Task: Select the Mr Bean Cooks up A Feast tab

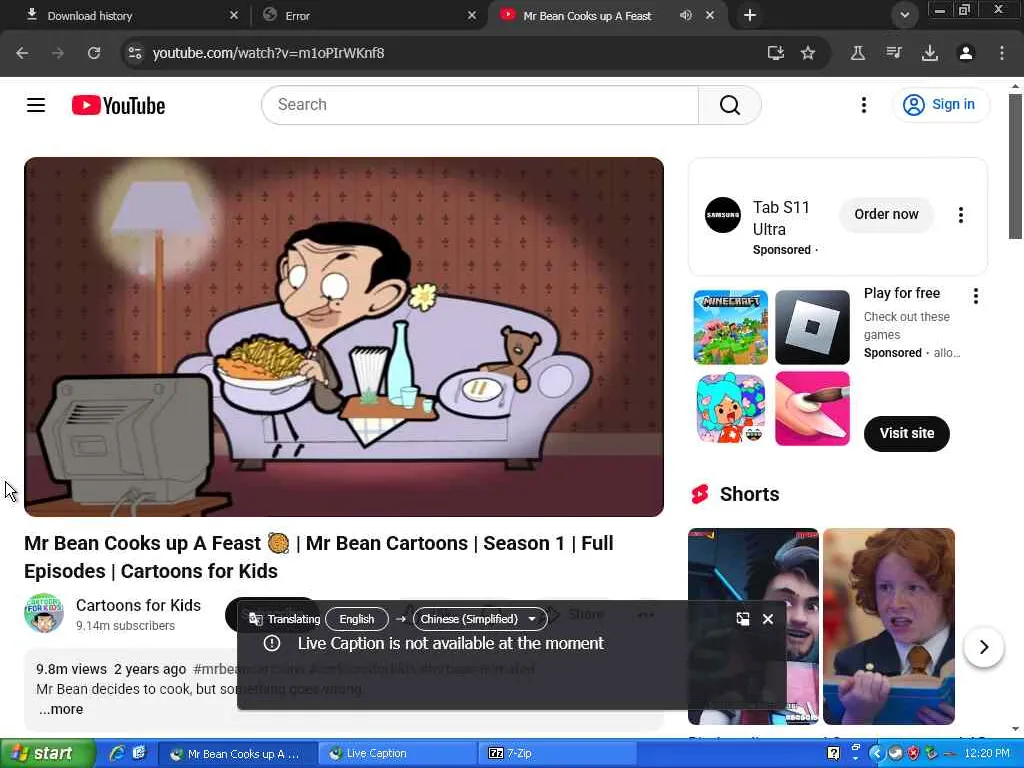Action: (587, 16)
